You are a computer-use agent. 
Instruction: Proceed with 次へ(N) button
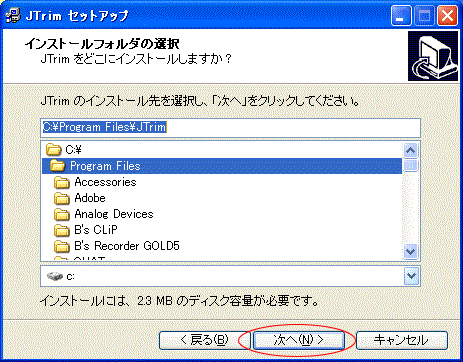pyautogui.click(x=298, y=340)
